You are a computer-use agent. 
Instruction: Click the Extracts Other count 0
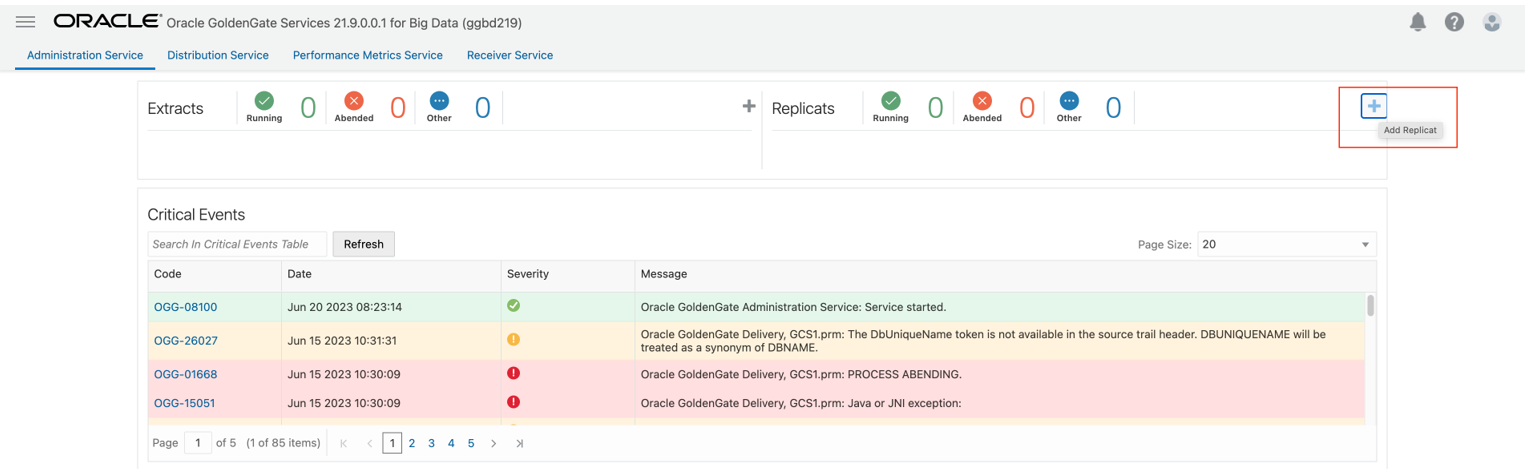point(483,107)
